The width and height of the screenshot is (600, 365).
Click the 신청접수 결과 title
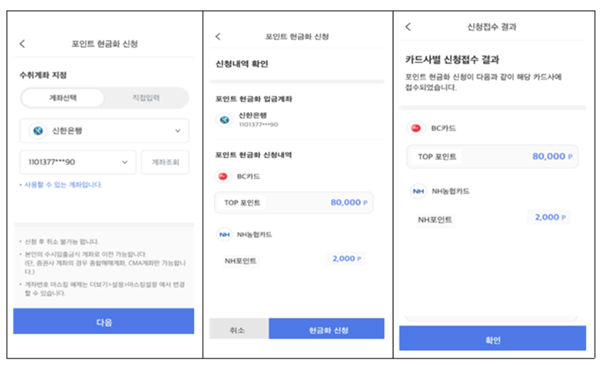click(492, 26)
